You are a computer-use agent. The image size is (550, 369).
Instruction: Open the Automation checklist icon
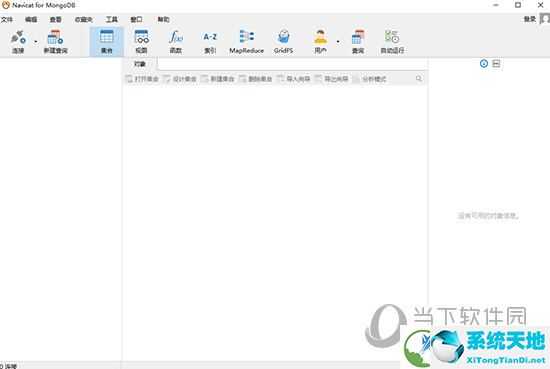(392, 37)
